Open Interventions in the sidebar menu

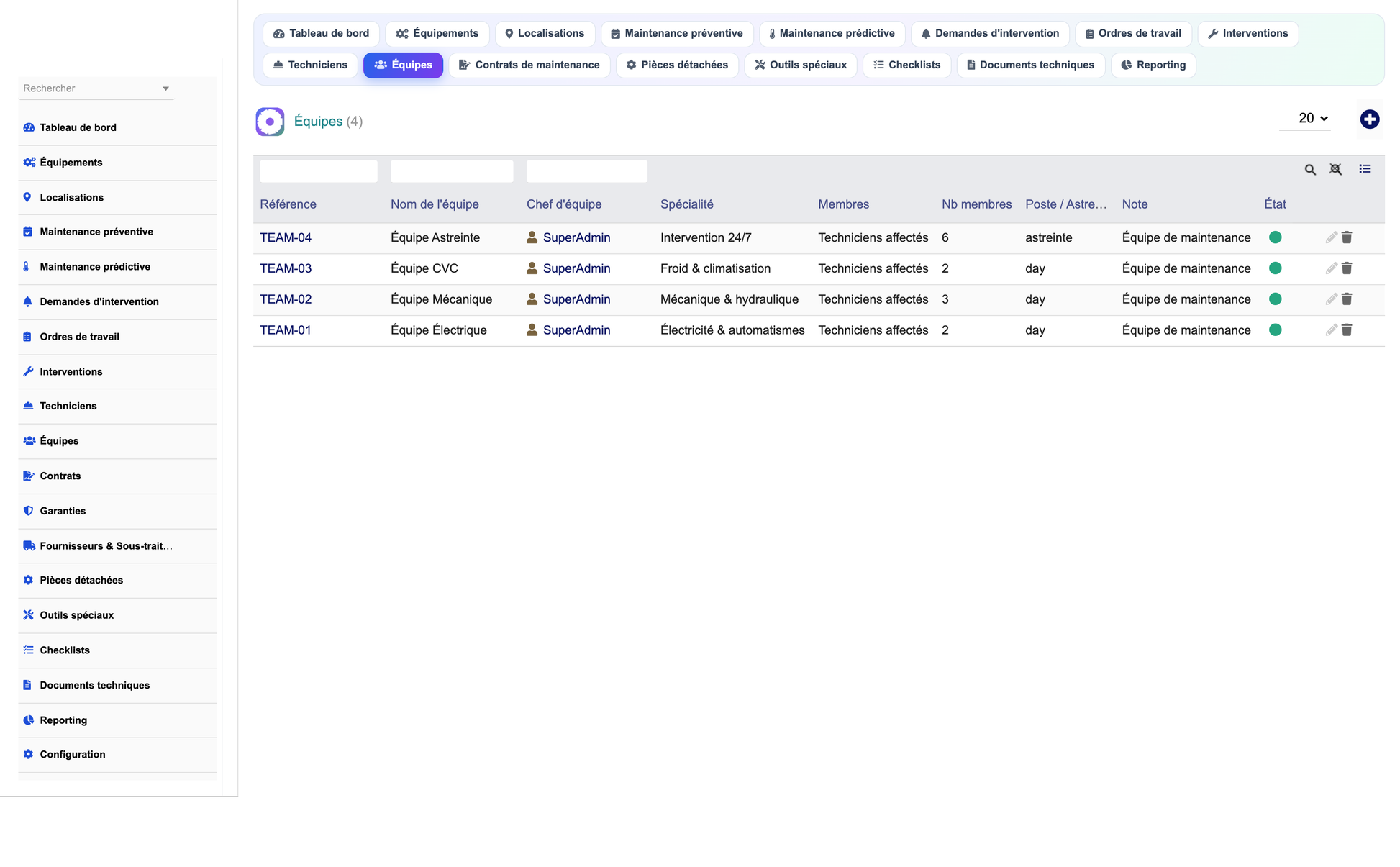coord(117,372)
